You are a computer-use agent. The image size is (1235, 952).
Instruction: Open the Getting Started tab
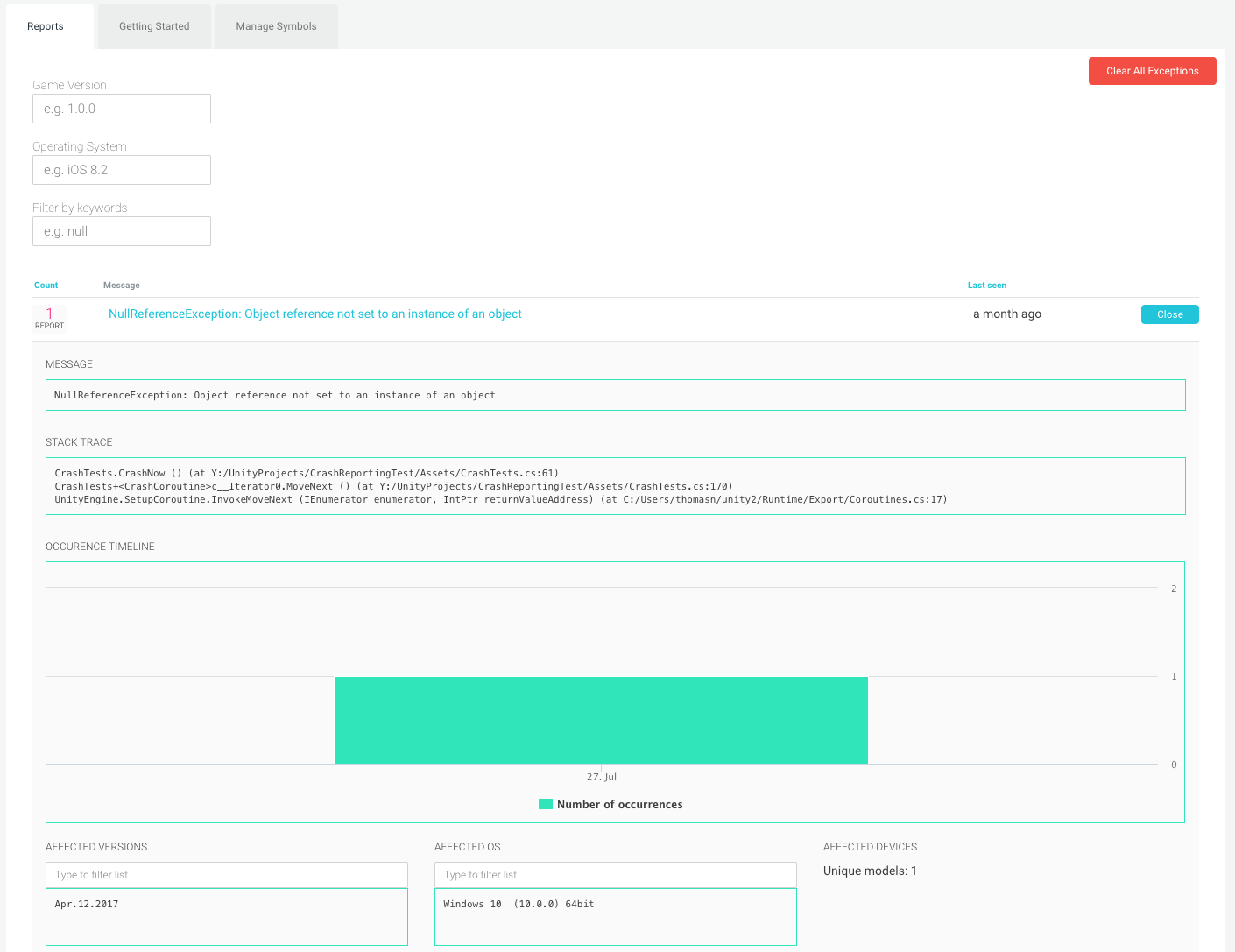(x=154, y=26)
